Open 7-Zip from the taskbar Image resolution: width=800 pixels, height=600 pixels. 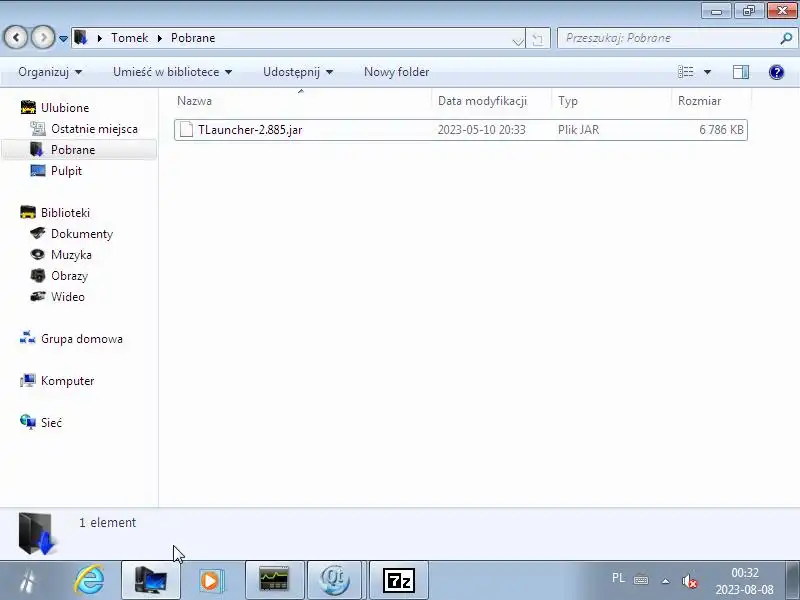399,581
